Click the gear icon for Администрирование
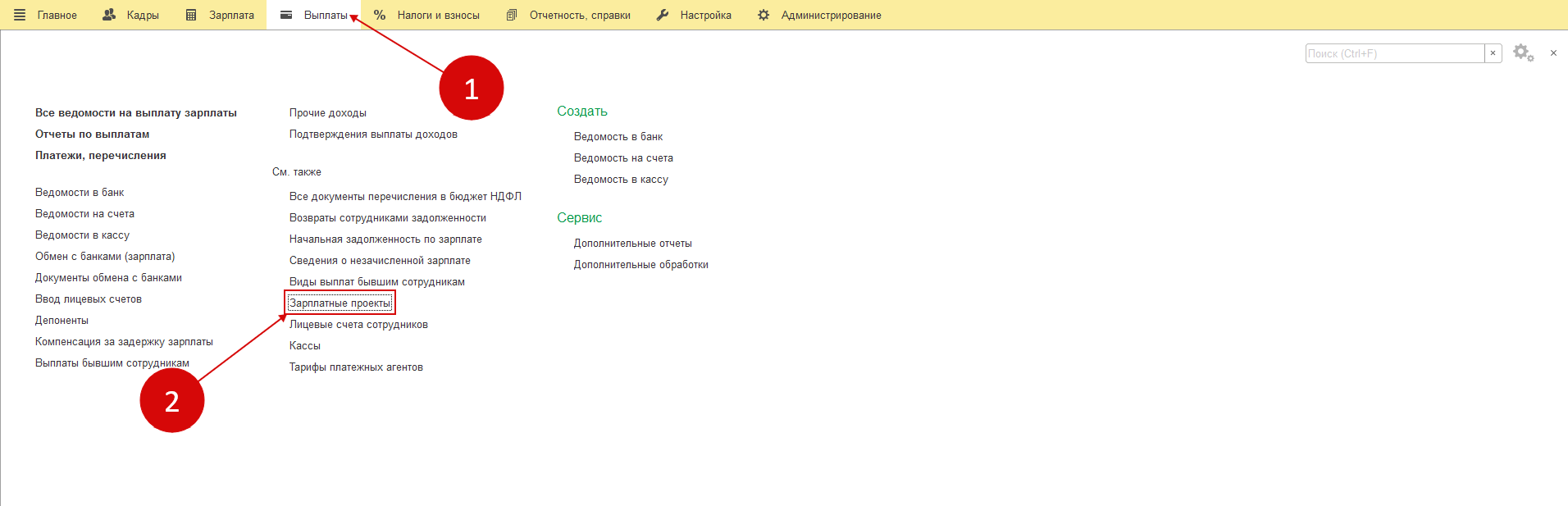Viewport: 1568px width, 506px height. click(763, 15)
